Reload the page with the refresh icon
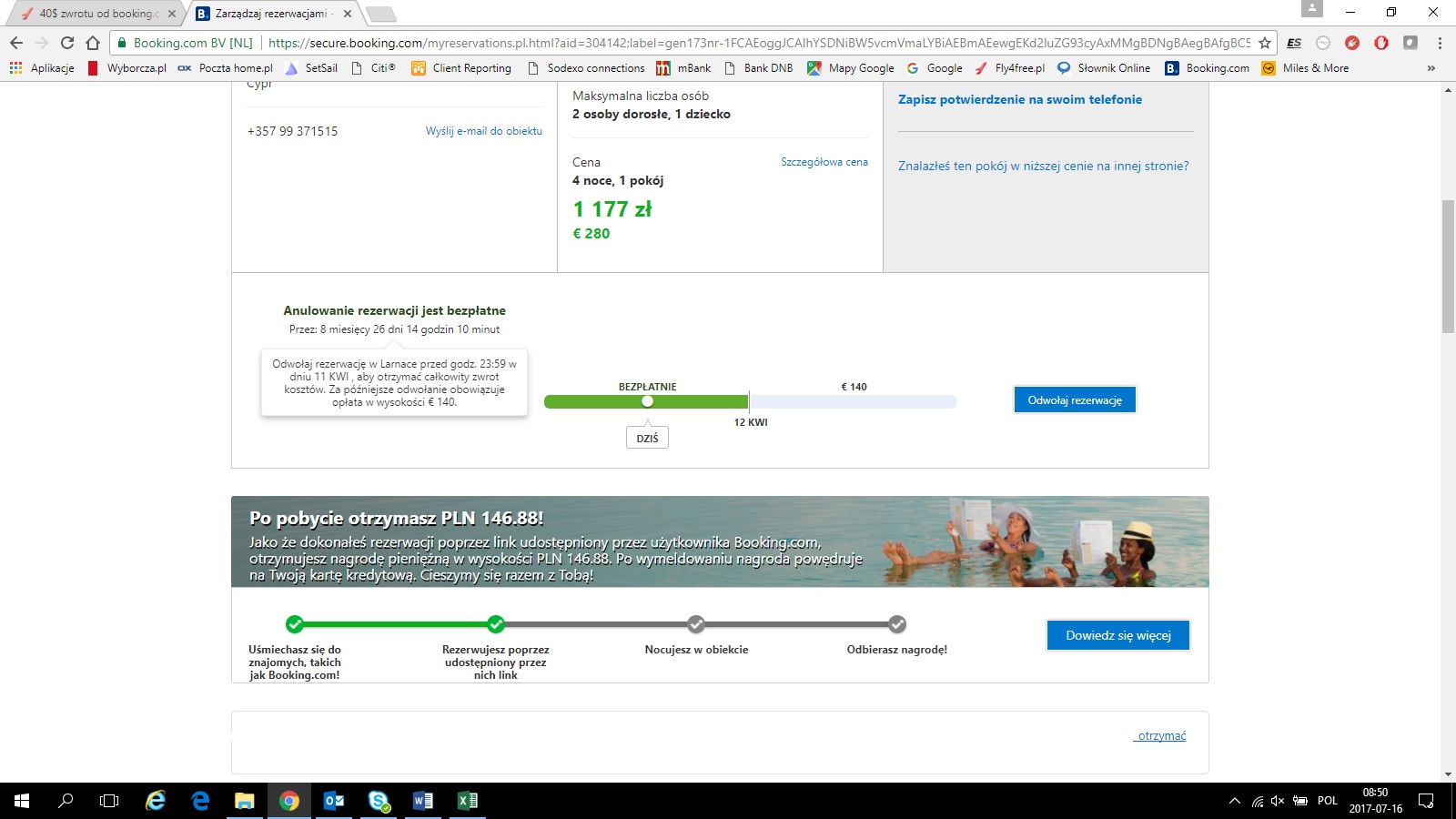 (67, 43)
